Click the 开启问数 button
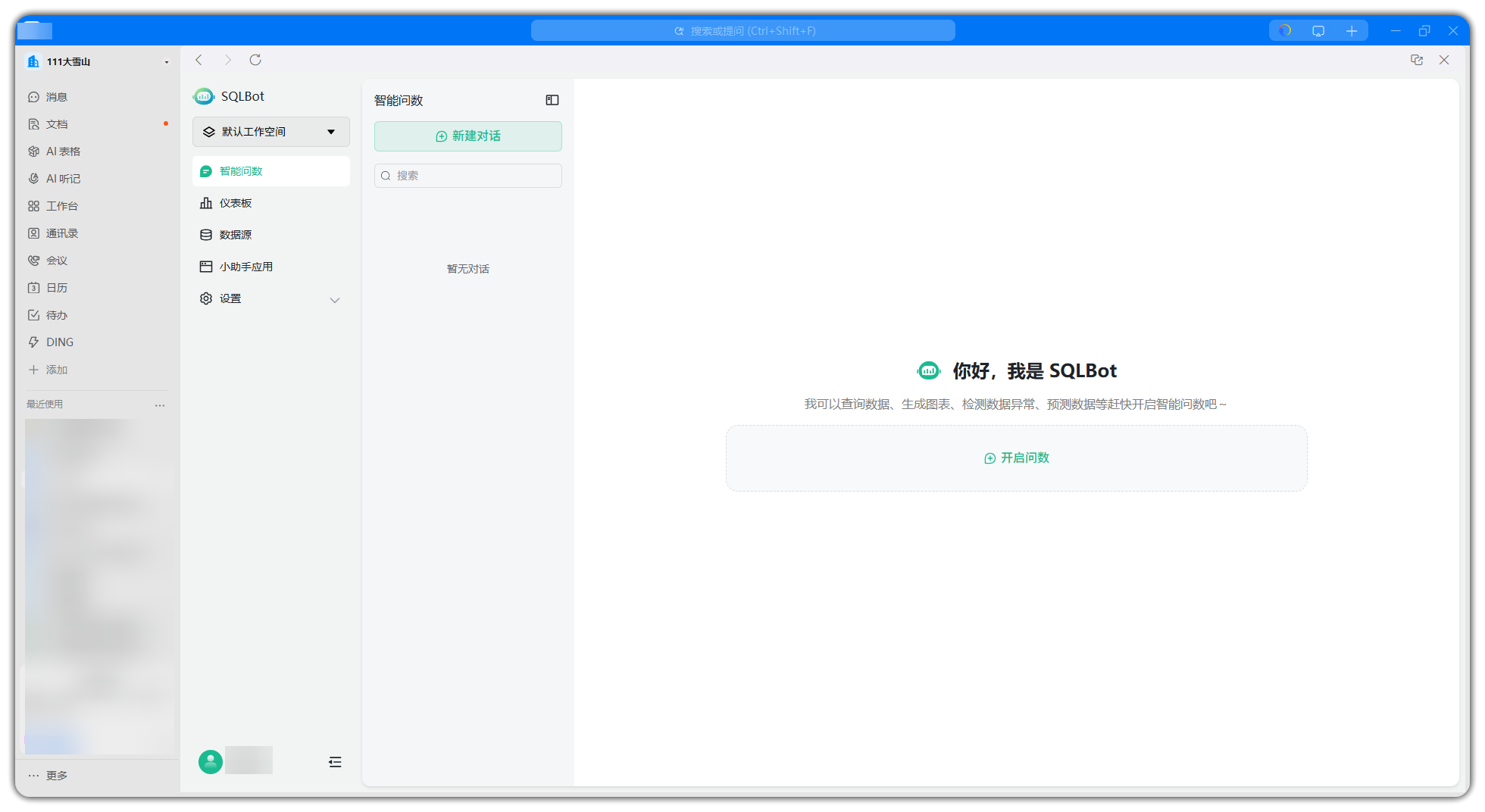Viewport: 1485px width, 812px height. pos(1017,458)
